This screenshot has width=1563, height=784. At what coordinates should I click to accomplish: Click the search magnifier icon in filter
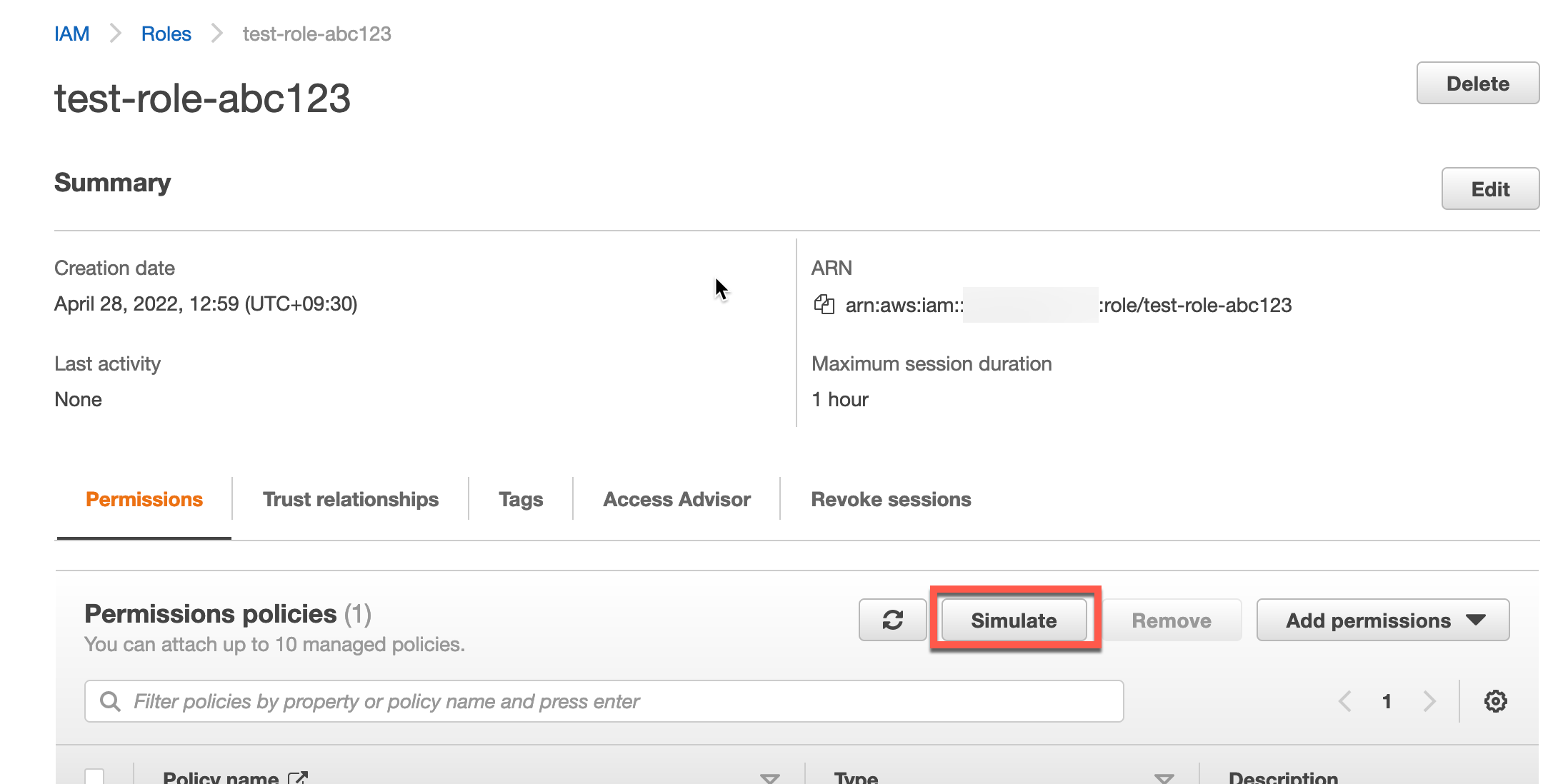click(x=110, y=701)
